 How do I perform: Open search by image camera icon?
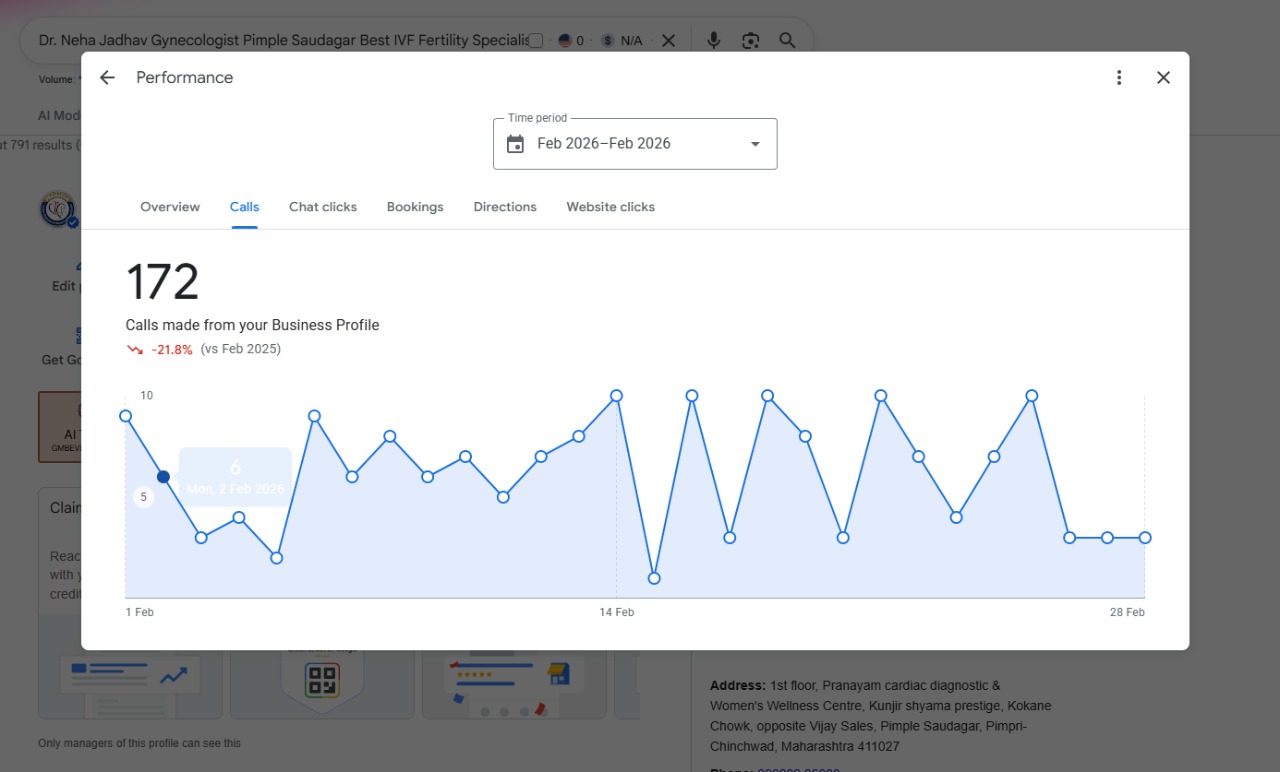[750, 40]
